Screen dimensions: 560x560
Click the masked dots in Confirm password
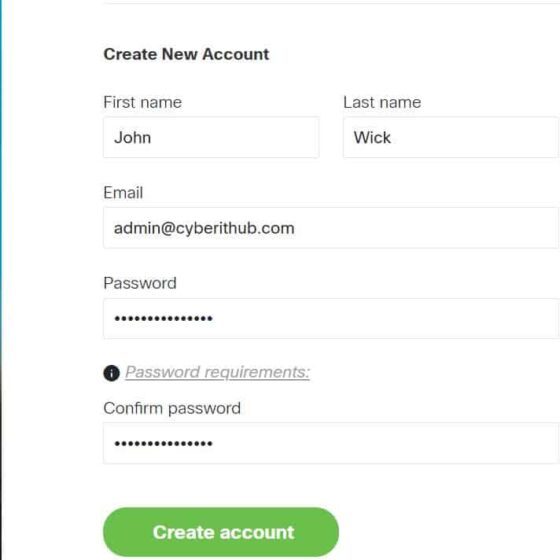164,444
